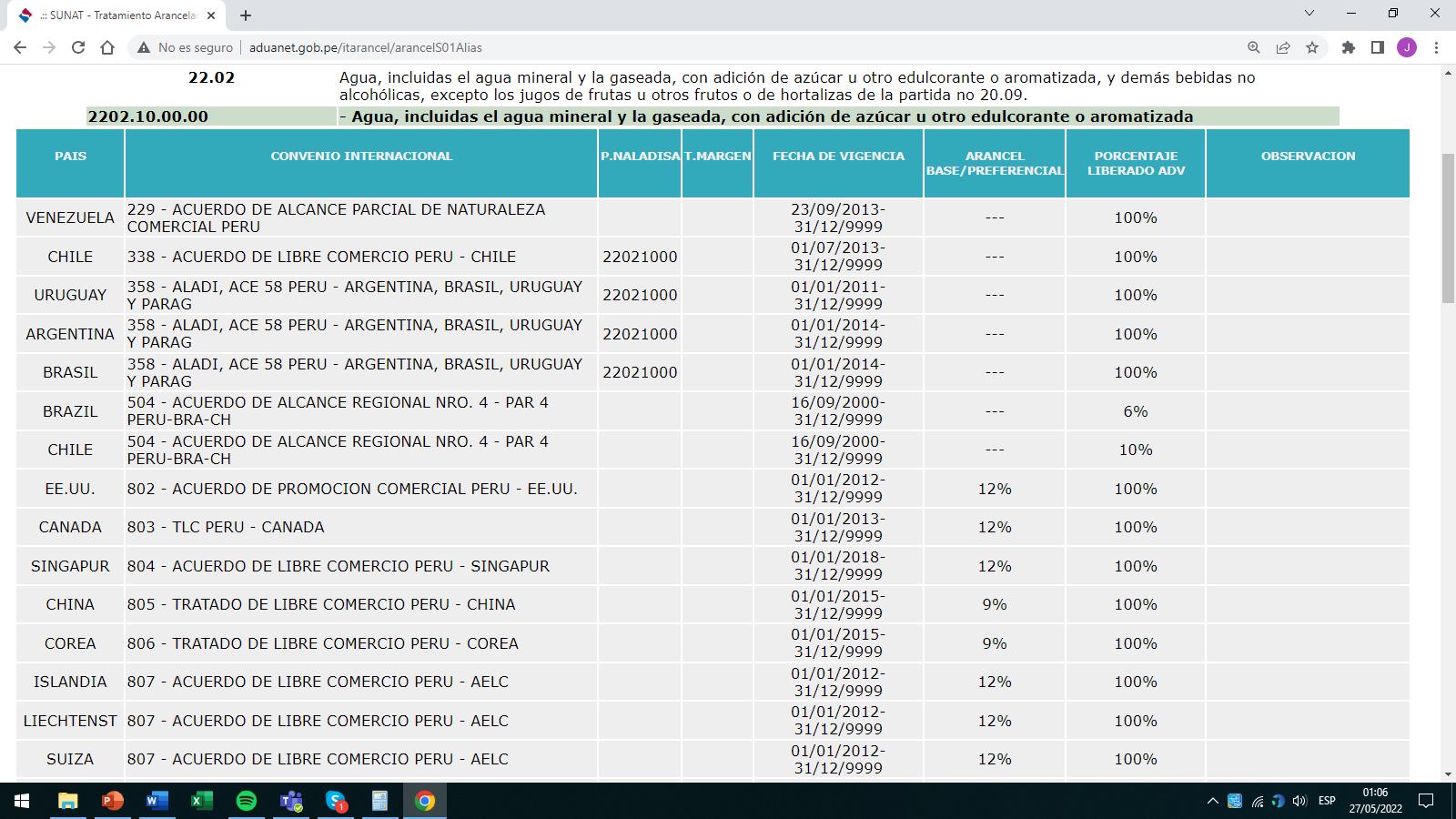Click the PORCENTAJE LIBERADO ADV header

point(1136,163)
